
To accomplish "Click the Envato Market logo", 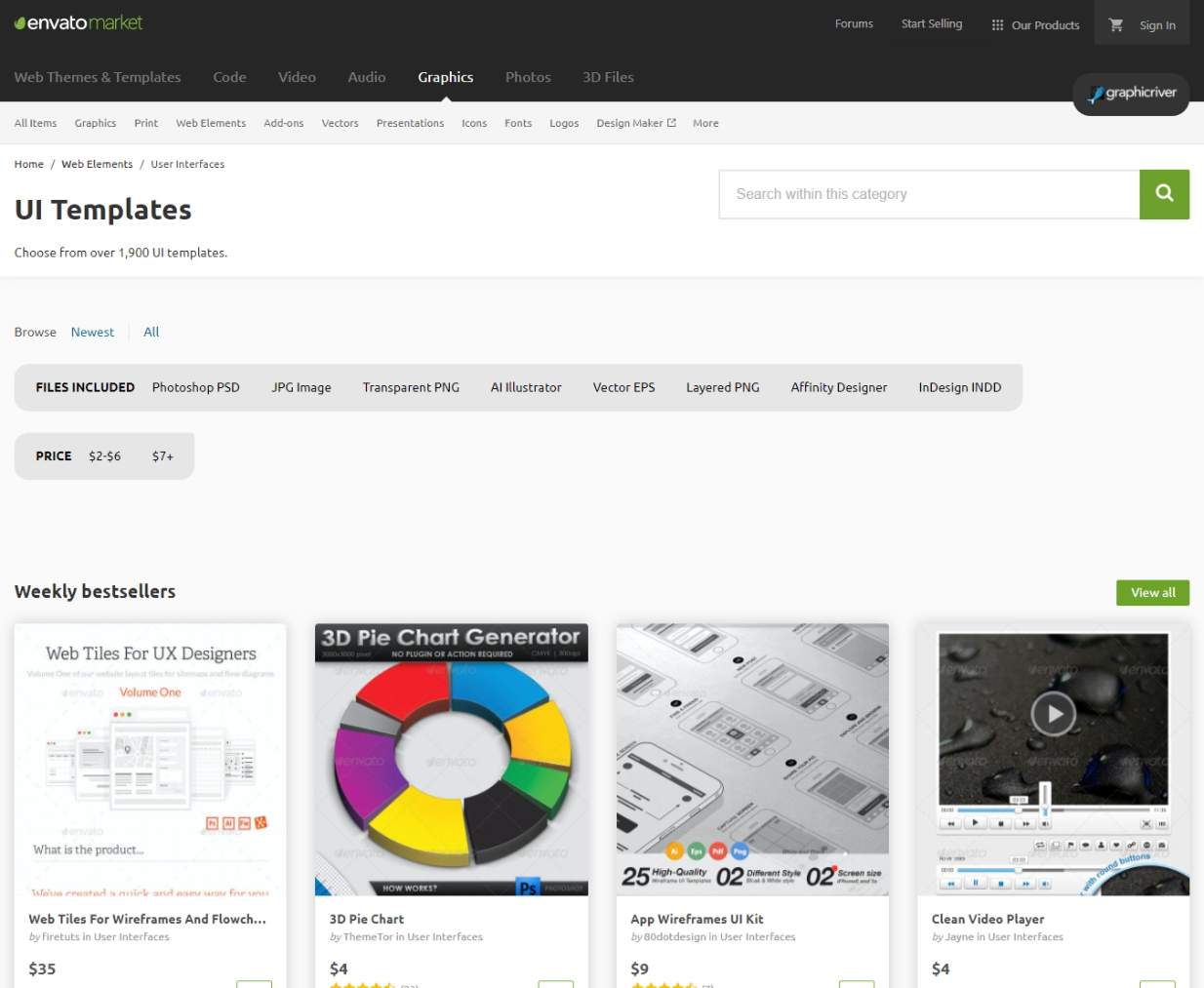I will [x=78, y=22].
